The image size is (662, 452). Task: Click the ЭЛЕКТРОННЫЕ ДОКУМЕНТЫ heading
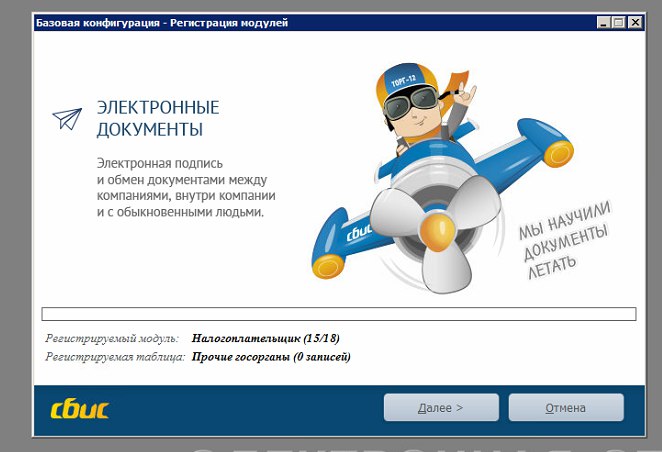[158, 118]
